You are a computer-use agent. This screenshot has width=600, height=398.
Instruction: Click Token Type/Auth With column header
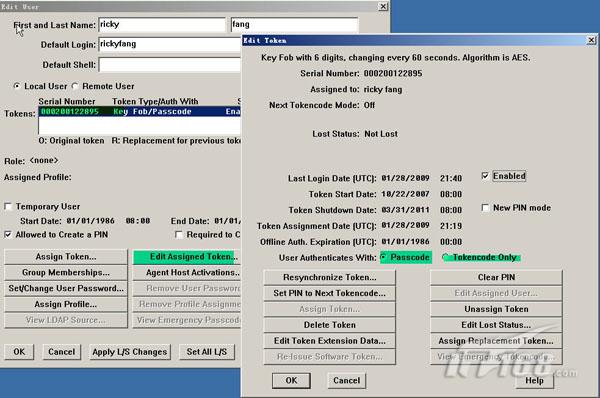(x=155, y=101)
